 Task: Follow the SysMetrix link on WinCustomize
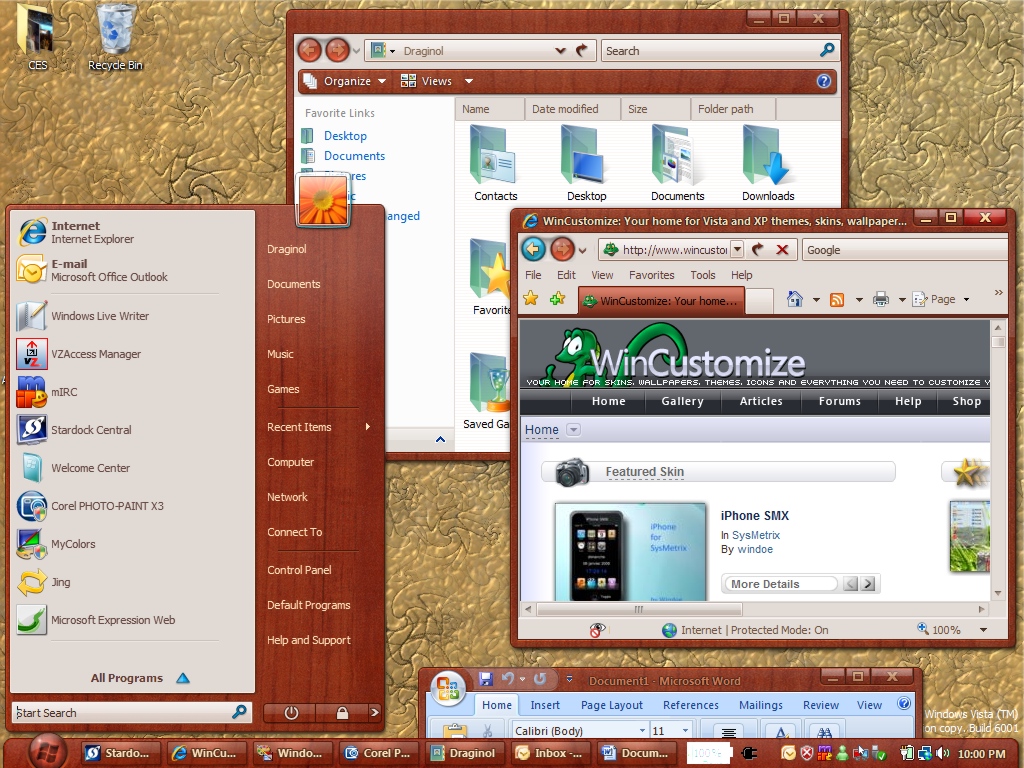[756, 535]
